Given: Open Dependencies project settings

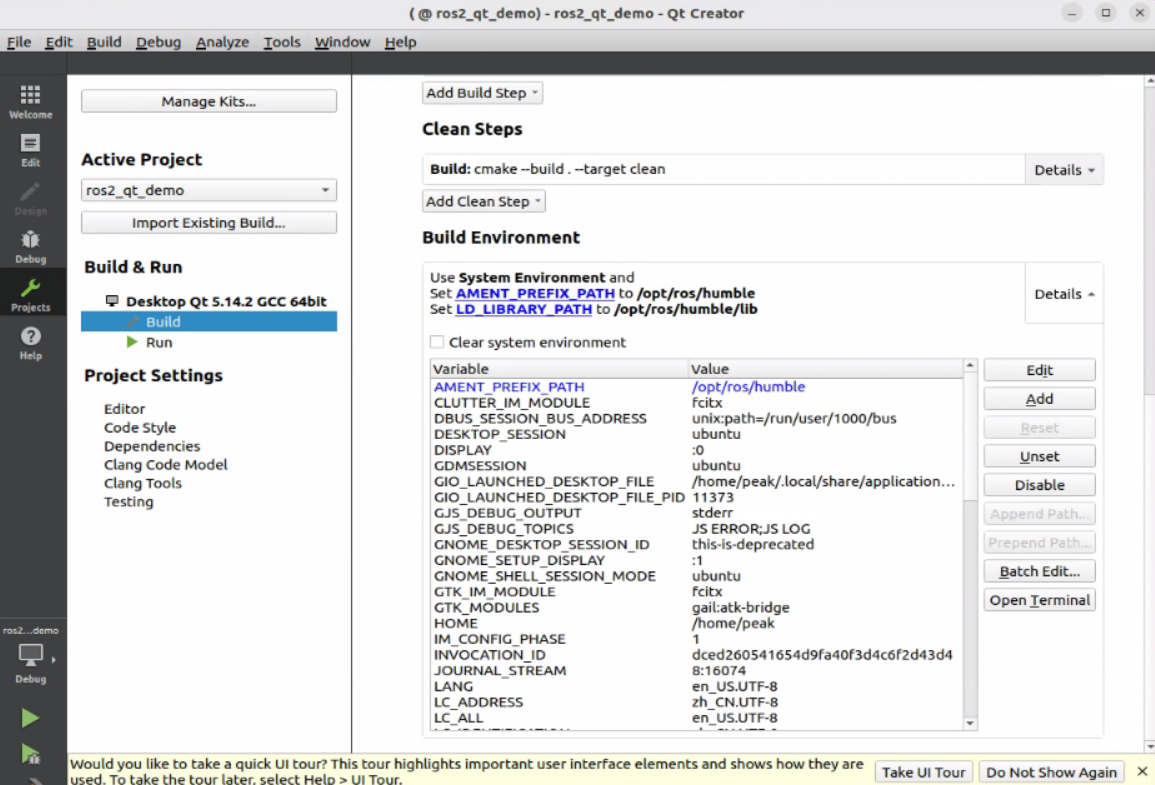Looking at the screenshot, I should pyautogui.click(x=152, y=446).
